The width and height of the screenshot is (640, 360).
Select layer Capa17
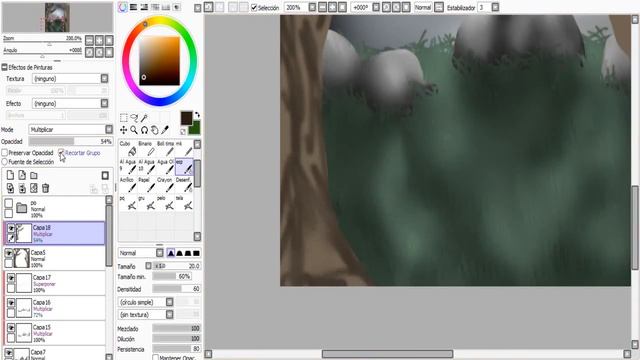click(x=55, y=283)
